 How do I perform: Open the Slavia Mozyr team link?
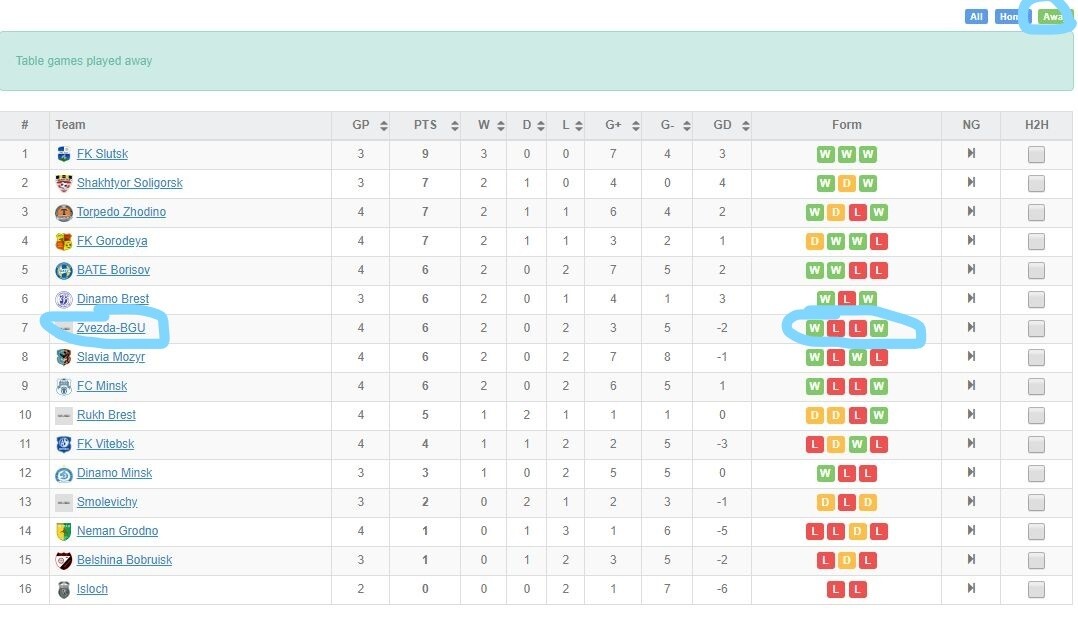111,357
